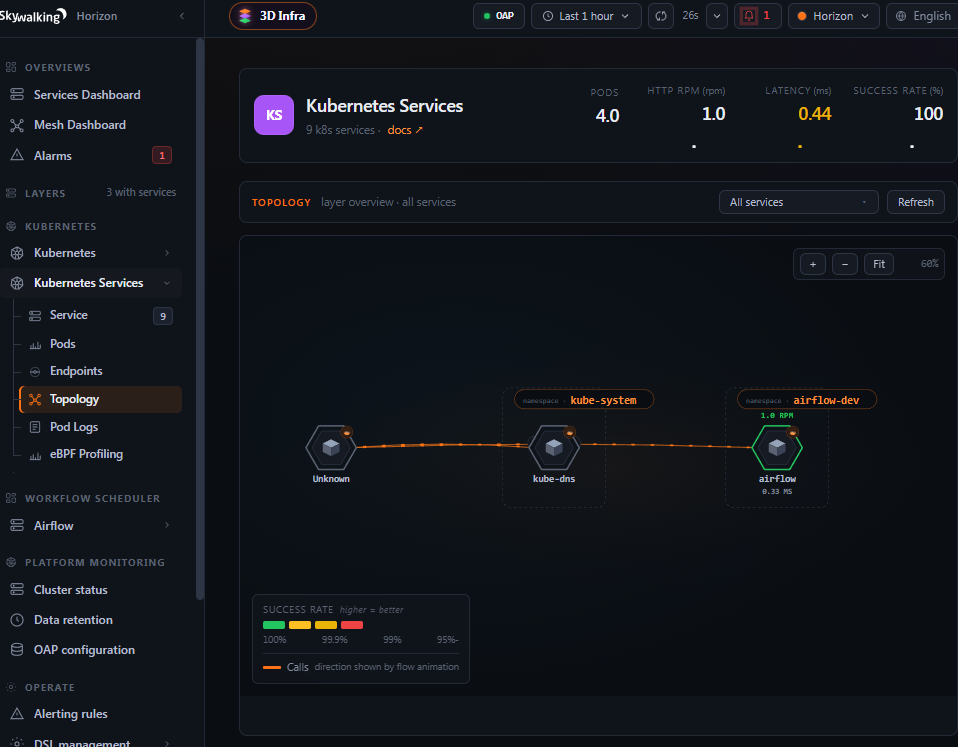Screen dimensions: 958x747
Task: Open the 3D Infra view
Action: tap(272, 16)
